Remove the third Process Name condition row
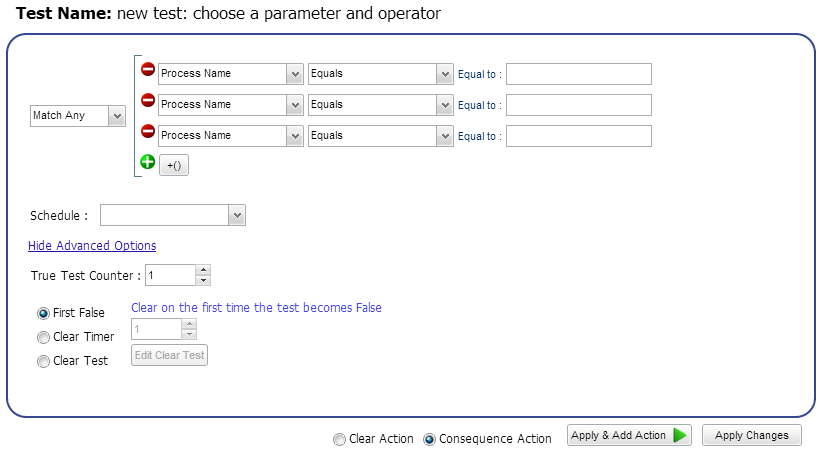820x451 pixels. pyautogui.click(x=147, y=131)
